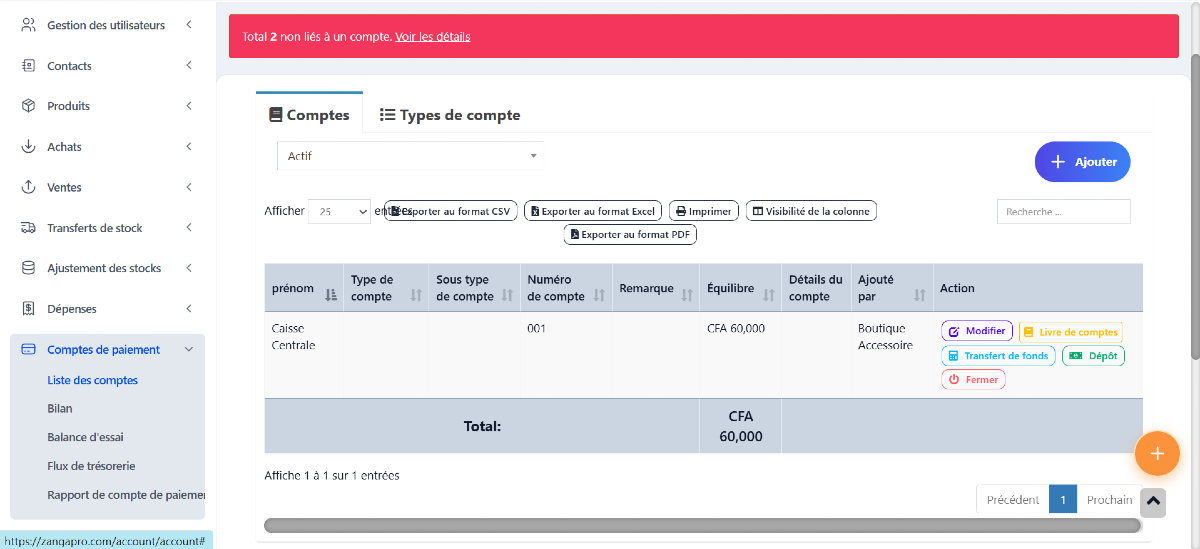Switch to the Comptes tab
The image size is (1200, 549).
[x=309, y=115]
